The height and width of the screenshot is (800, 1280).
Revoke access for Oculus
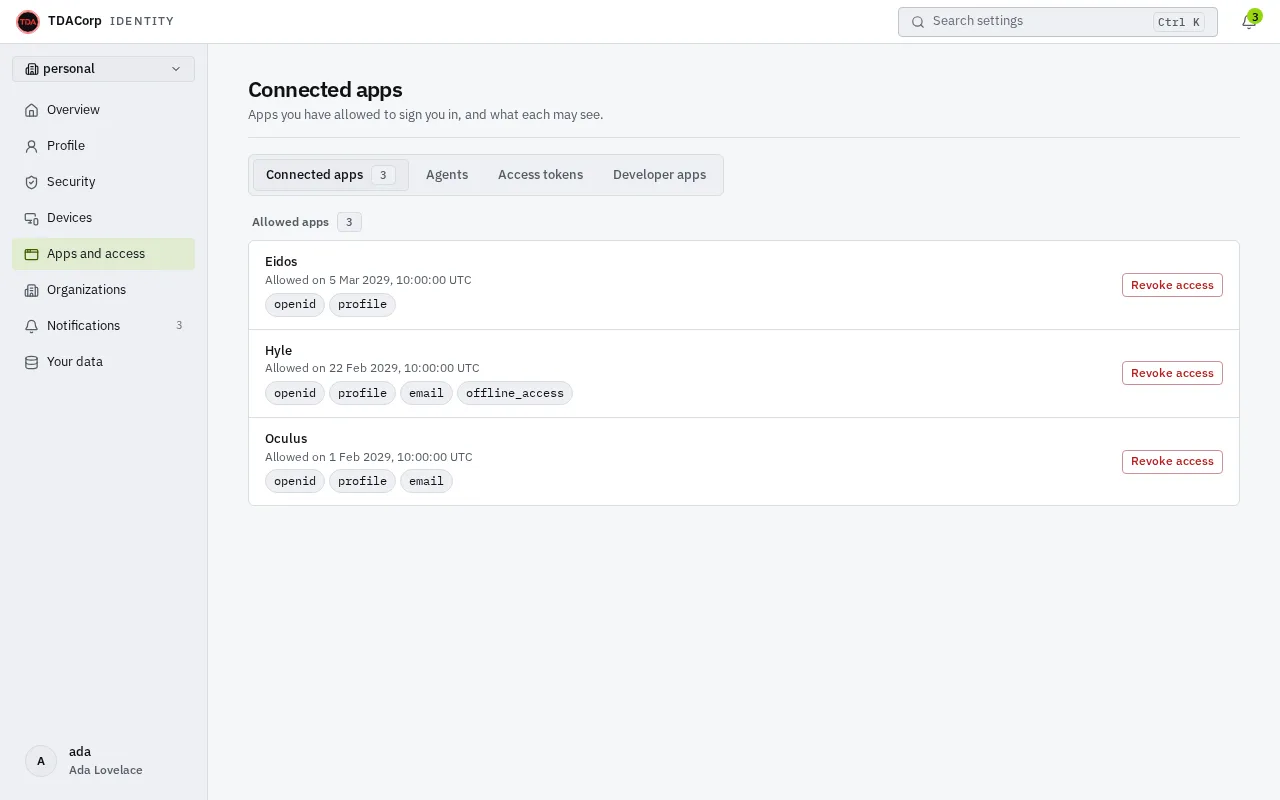[x=1172, y=461]
